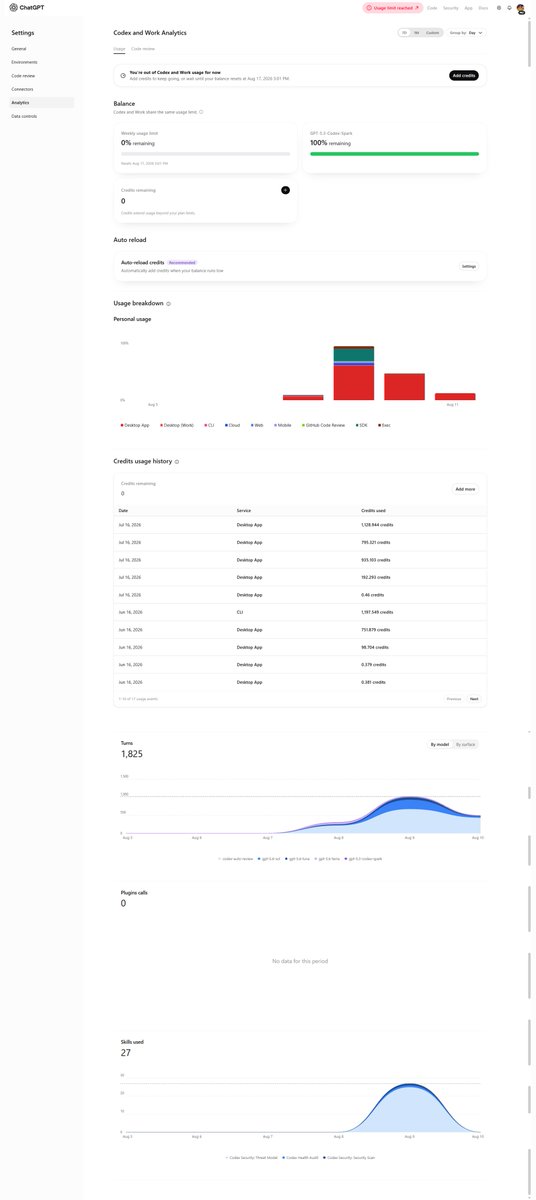
Task: Toggle Cloud legend entry
Action: pyautogui.click(x=233, y=425)
